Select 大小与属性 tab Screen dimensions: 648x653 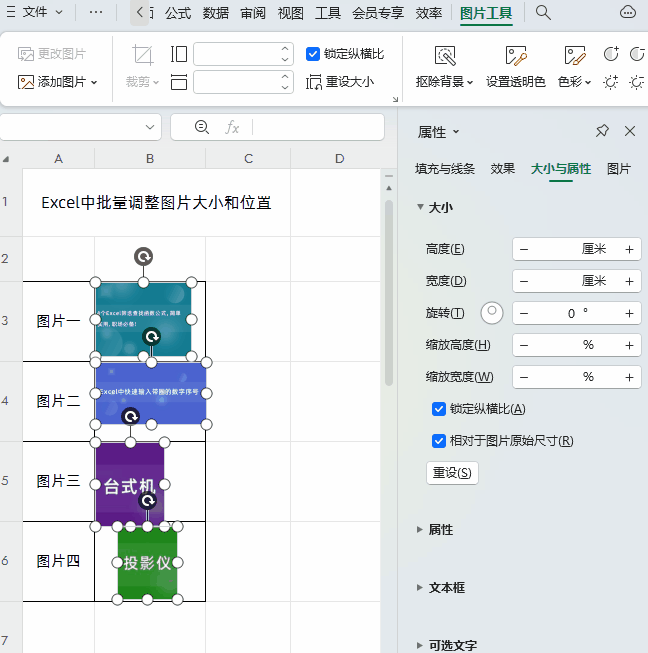pos(561,169)
